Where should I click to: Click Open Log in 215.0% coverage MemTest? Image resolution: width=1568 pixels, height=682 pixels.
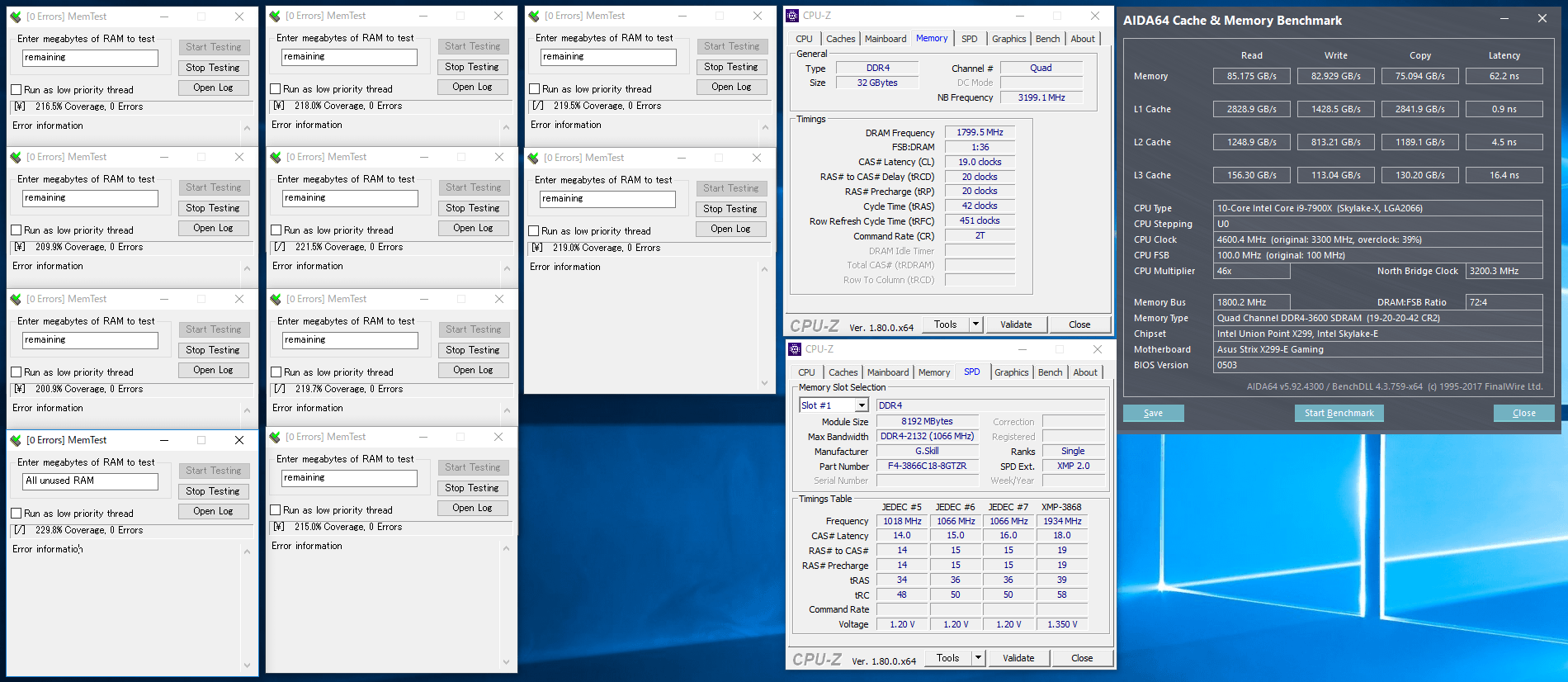(x=472, y=508)
